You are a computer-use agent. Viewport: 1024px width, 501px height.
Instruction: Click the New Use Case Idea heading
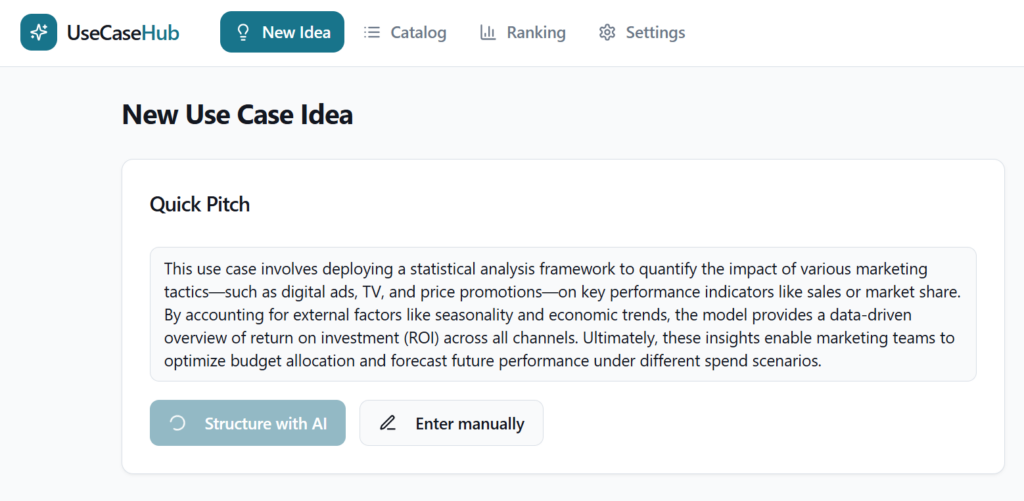(237, 115)
